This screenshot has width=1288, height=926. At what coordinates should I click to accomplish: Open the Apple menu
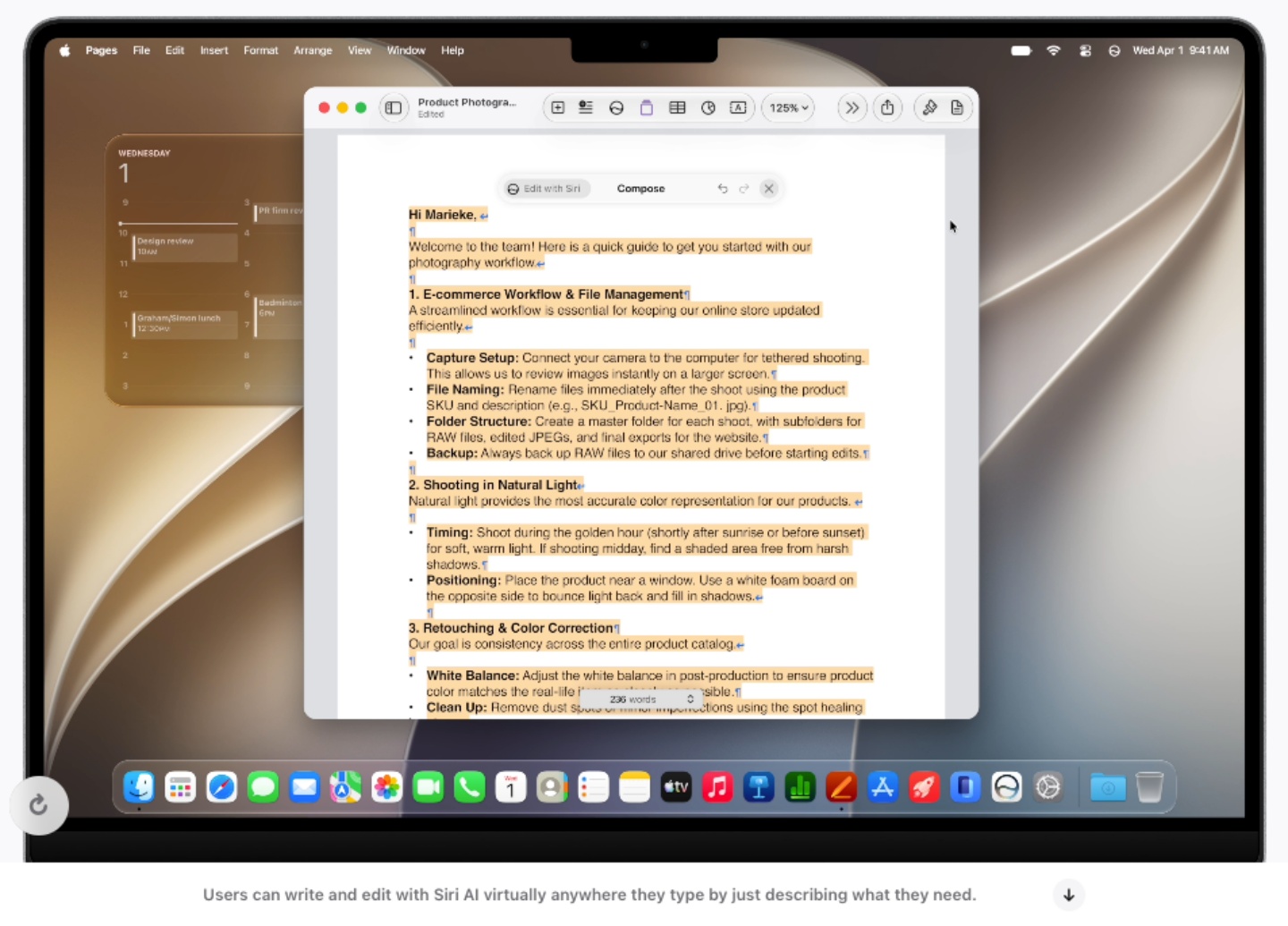65,51
